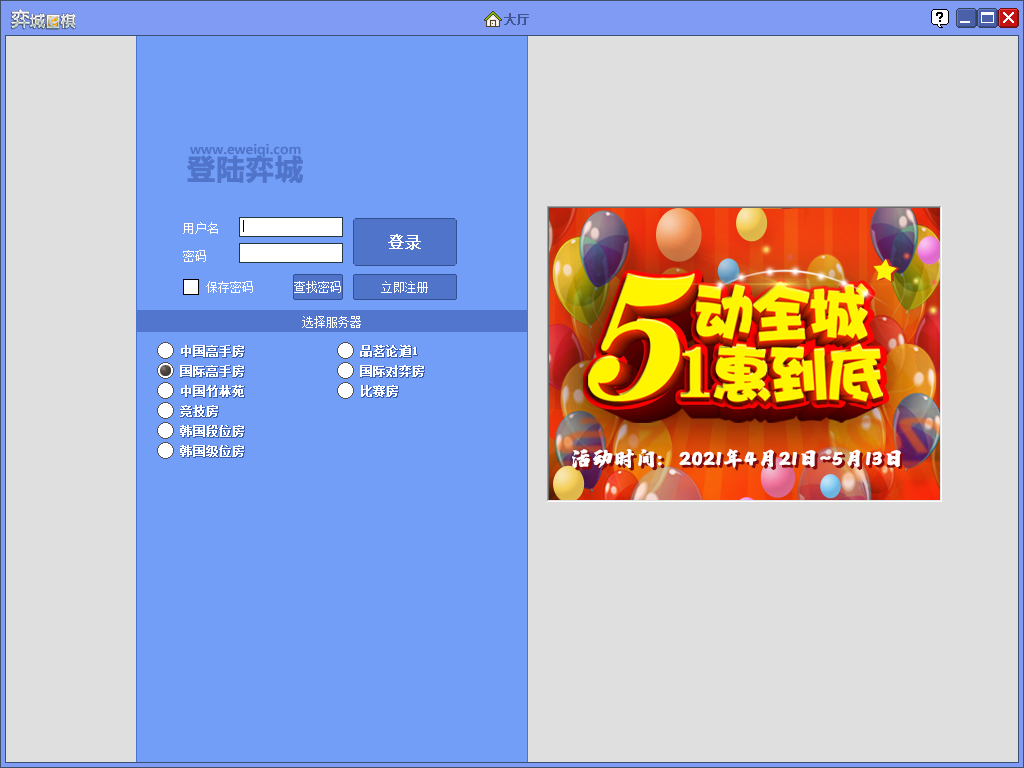Image resolution: width=1024 pixels, height=768 pixels.
Task: Open help via the question mark icon
Action: (940, 18)
